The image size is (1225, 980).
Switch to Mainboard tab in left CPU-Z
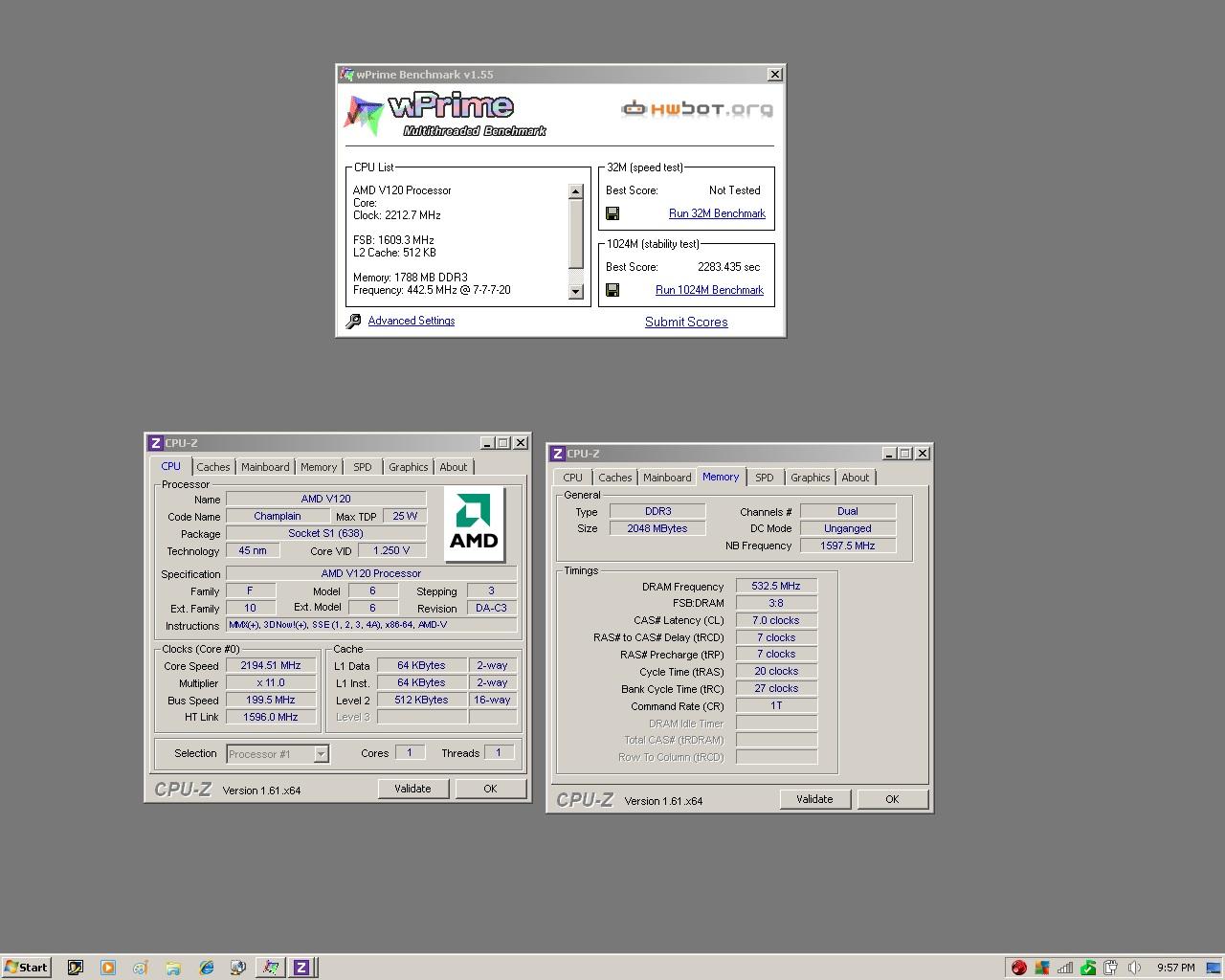pyautogui.click(x=265, y=467)
